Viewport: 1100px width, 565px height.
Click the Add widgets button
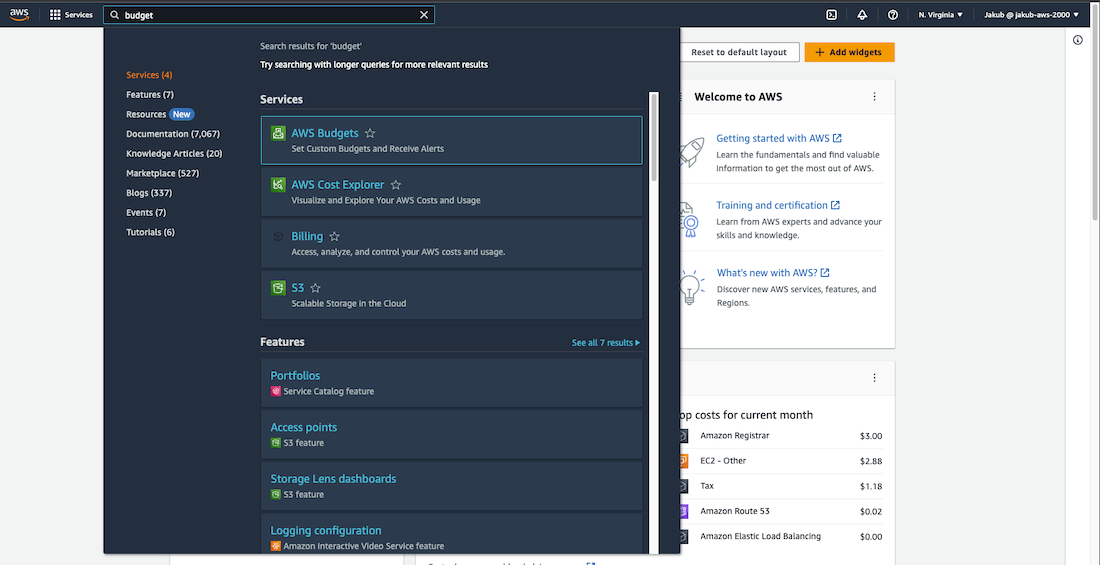coord(849,53)
